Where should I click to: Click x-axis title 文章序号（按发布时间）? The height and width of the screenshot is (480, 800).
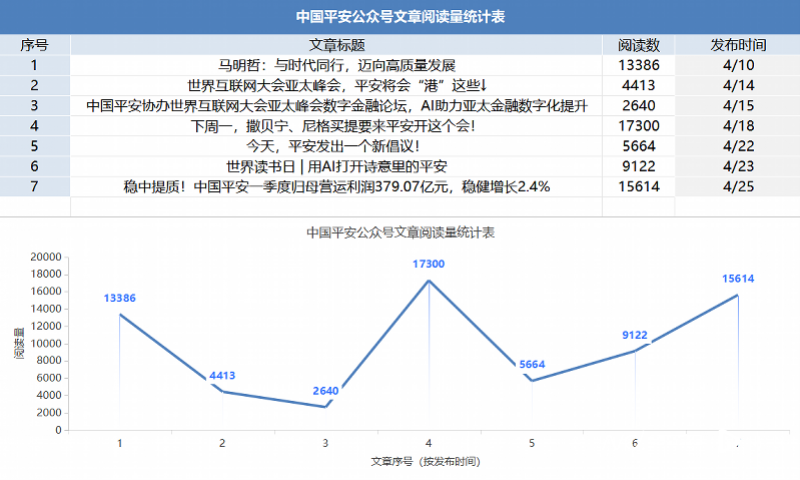[425, 462]
